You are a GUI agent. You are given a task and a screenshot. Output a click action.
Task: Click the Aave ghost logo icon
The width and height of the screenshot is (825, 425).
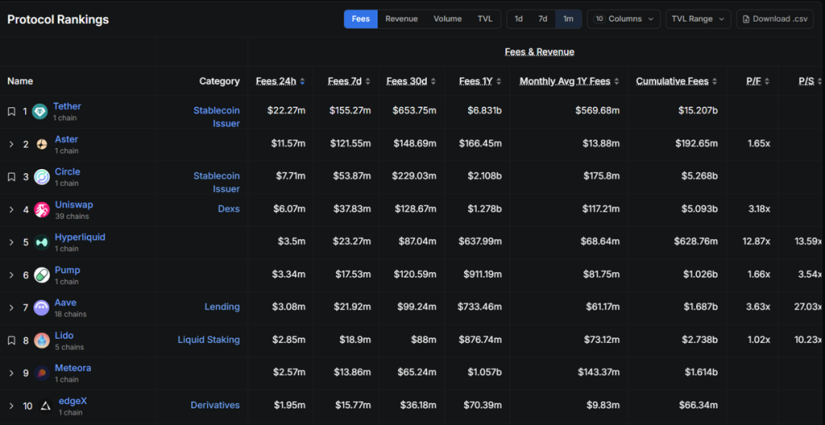click(42, 308)
